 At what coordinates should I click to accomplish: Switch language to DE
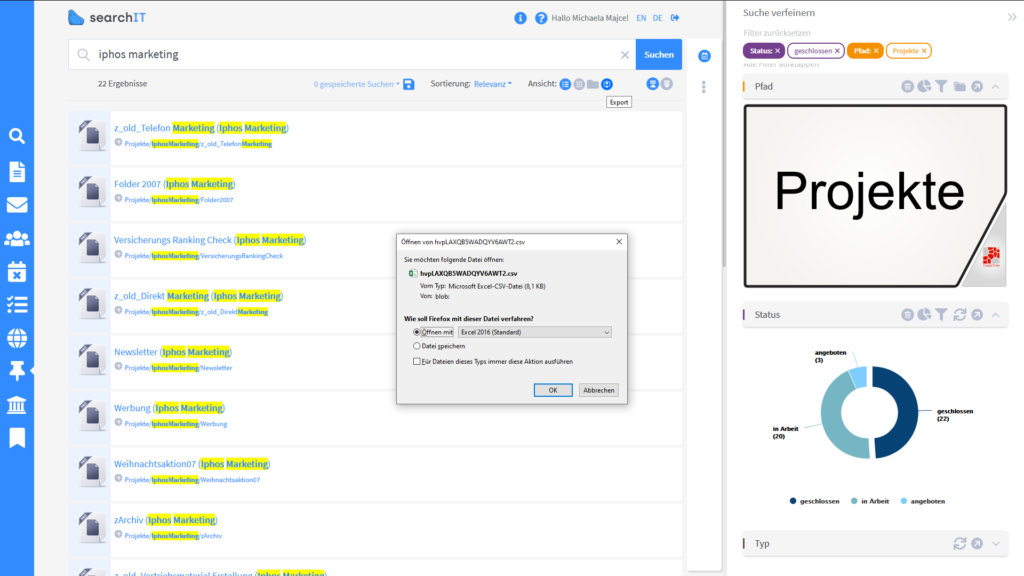point(658,18)
